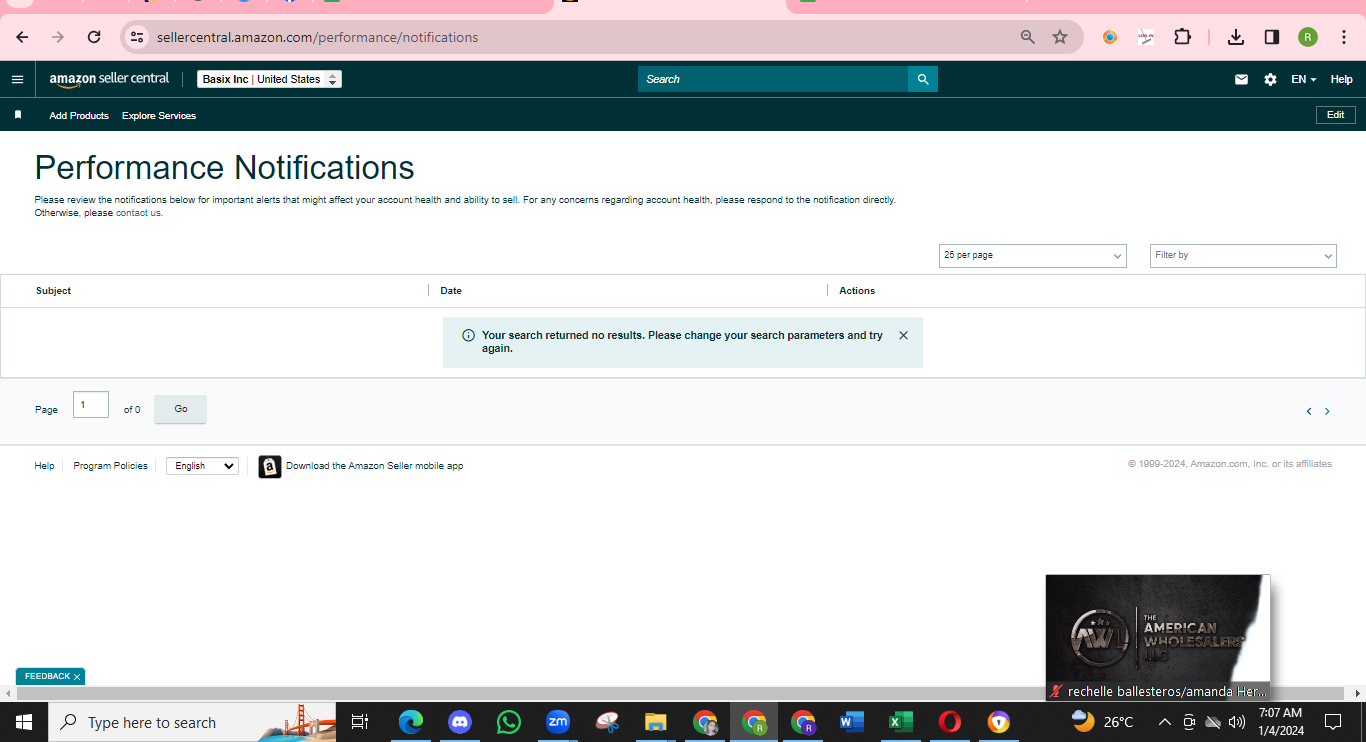The image size is (1366, 742).
Task: Open Task View on the taskbar
Action: coord(360,722)
